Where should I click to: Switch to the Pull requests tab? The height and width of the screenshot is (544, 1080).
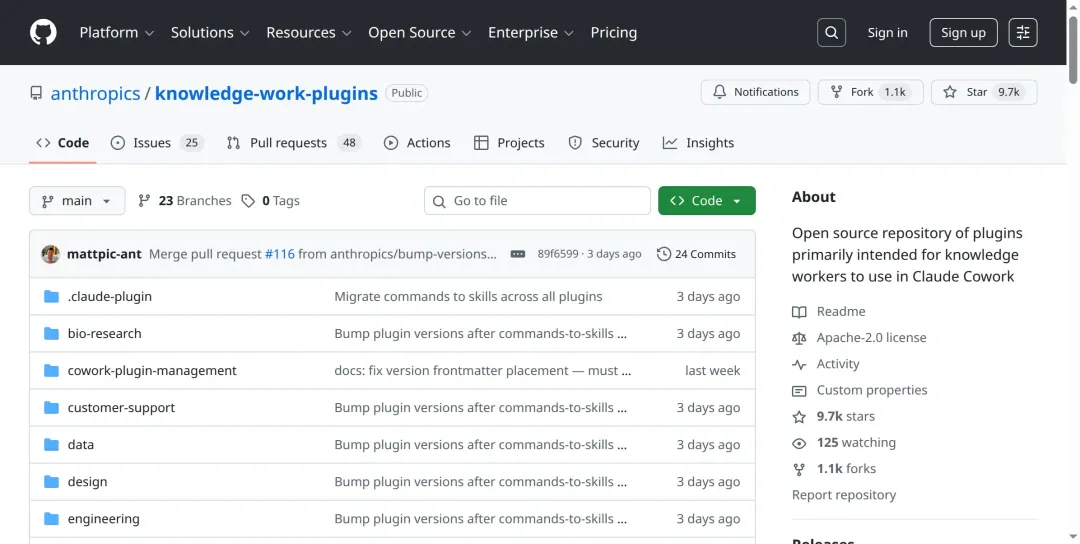click(292, 143)
